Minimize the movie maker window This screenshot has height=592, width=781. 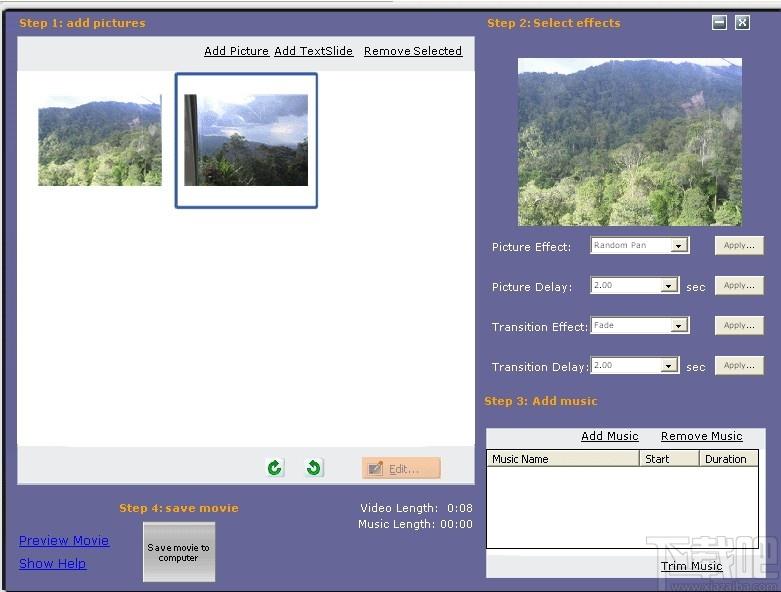(719, 22)
